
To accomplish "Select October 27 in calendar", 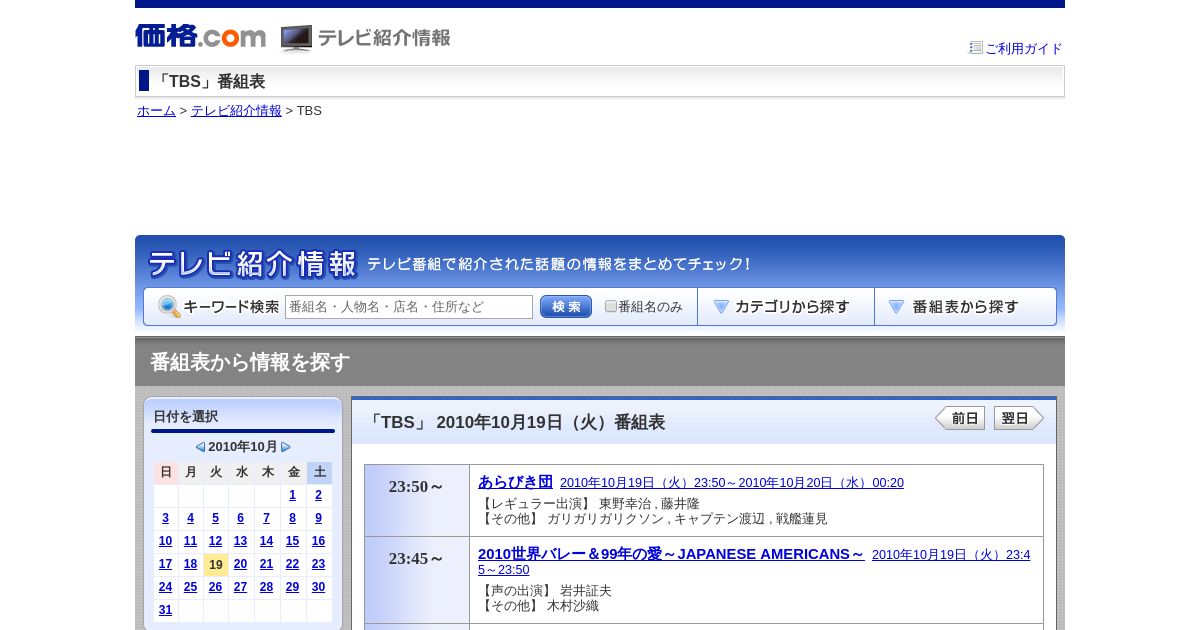I will point(240,587).
